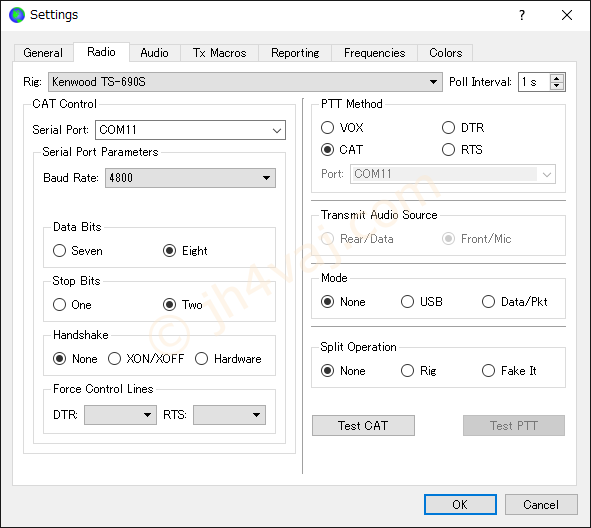Click the Test CAT button
This screenshot has height=528, width=591.
pyautogui.click(x=363, y=425)
